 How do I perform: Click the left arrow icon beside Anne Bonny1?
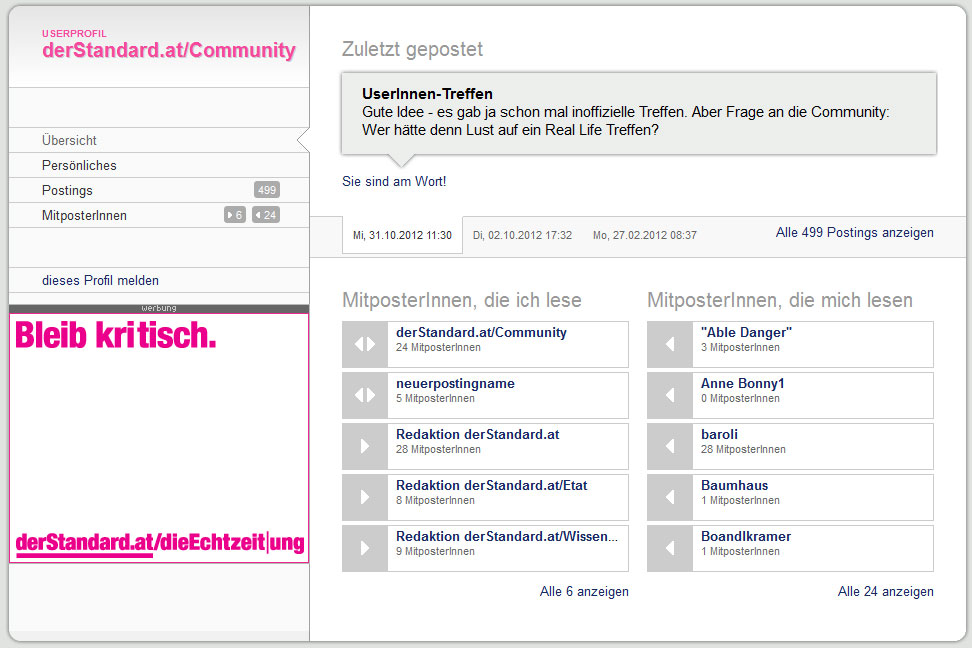[670, 395]
